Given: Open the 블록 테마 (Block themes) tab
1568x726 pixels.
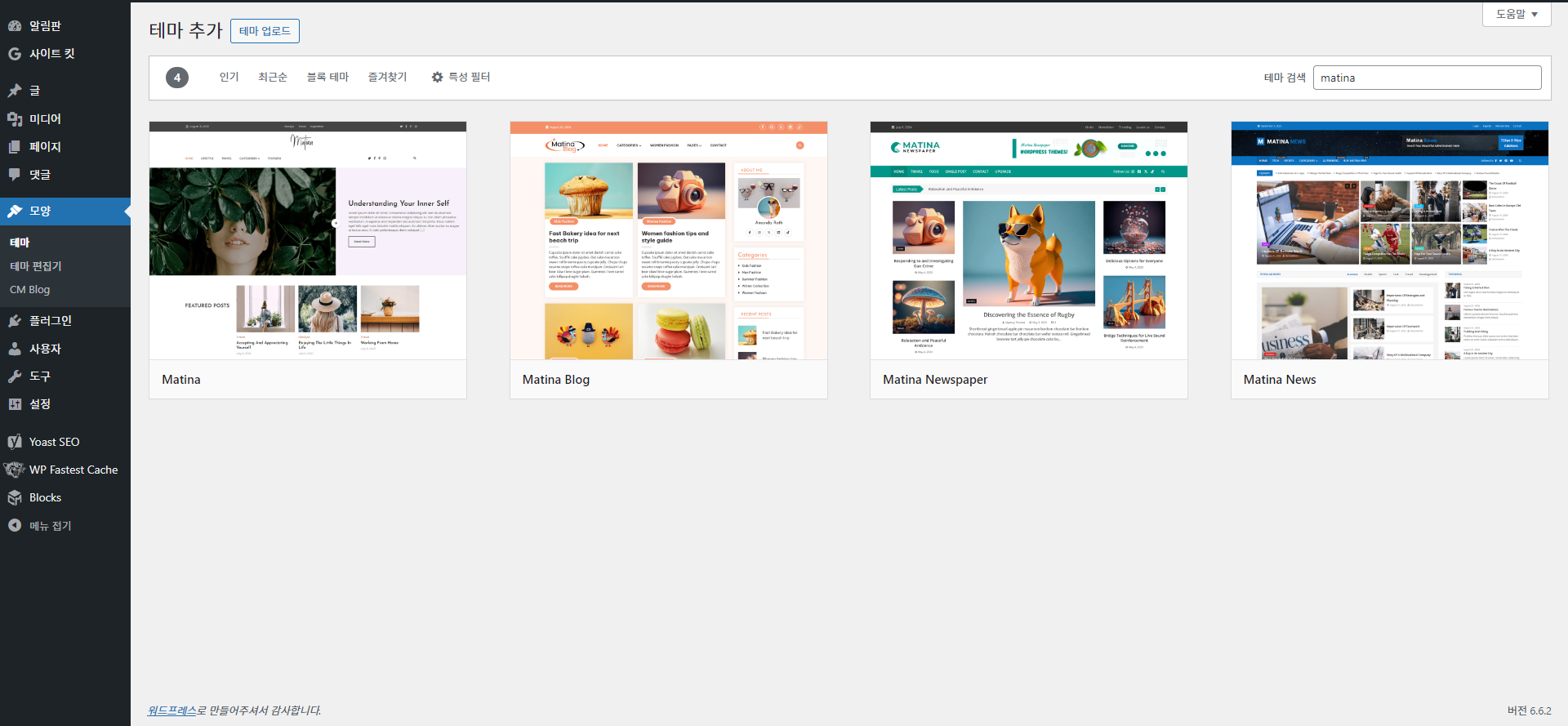Looking at the screenshot, I should coord(327,77).
